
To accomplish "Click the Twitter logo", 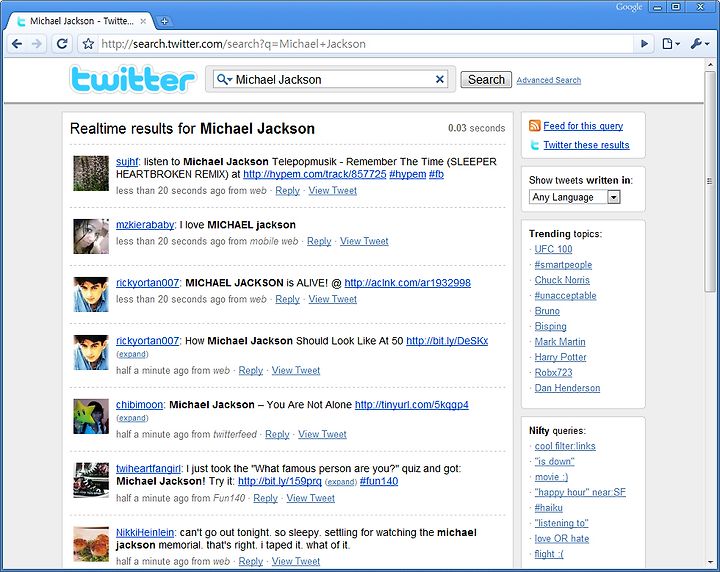I will tap(133, 79).
